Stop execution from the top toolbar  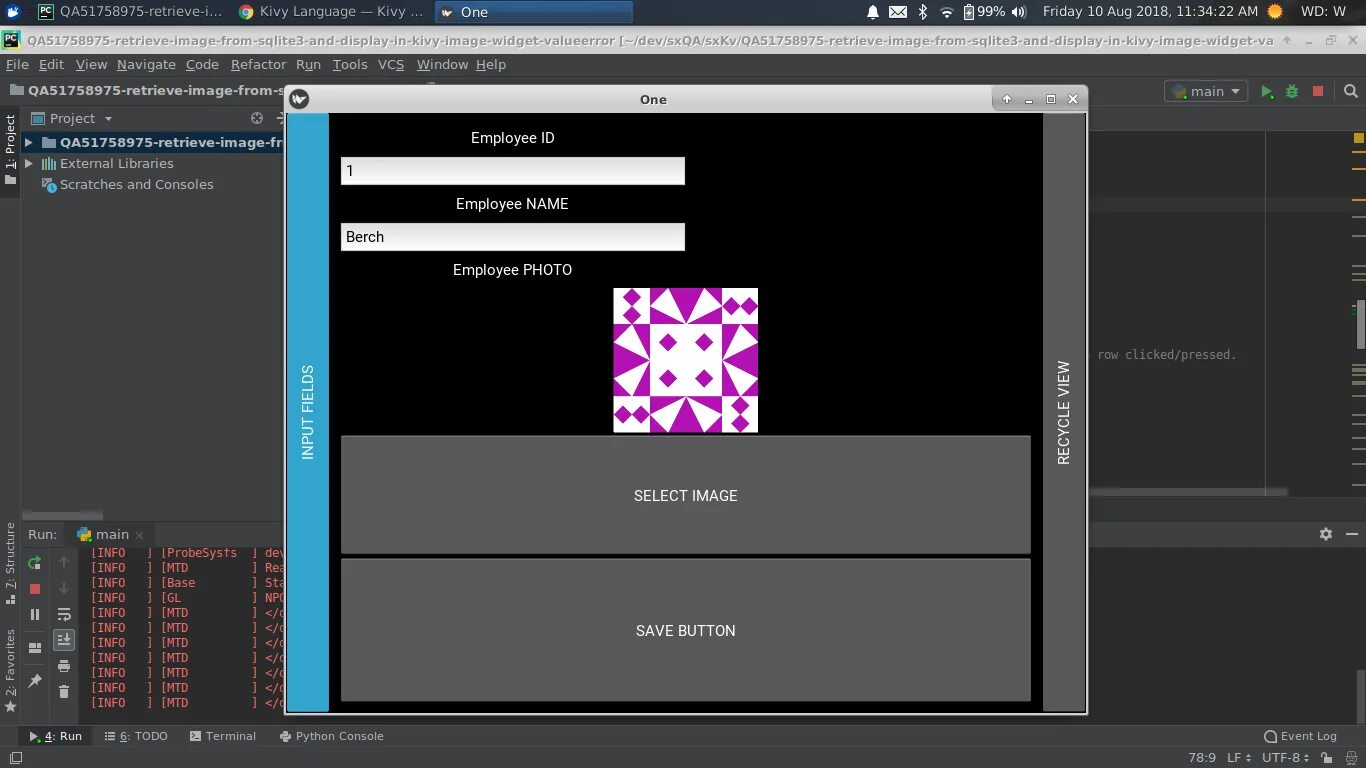coord(1318,91)
